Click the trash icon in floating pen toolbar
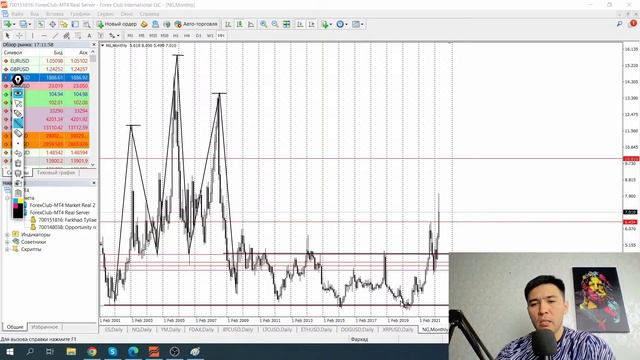The height and width of the screenshot is (360, 640). (x=18, y=163)
